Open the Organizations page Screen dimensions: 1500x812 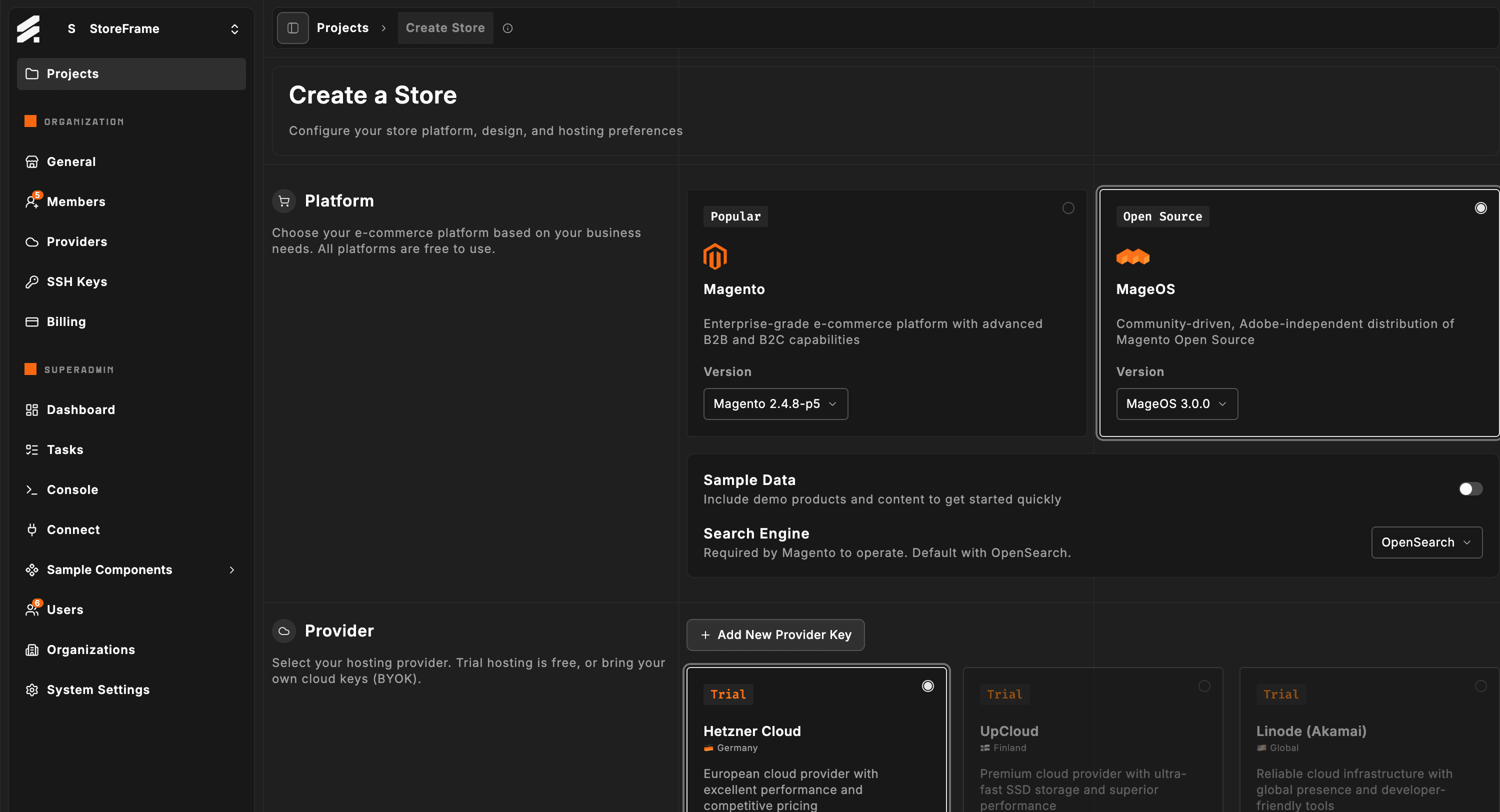point(131,650)
